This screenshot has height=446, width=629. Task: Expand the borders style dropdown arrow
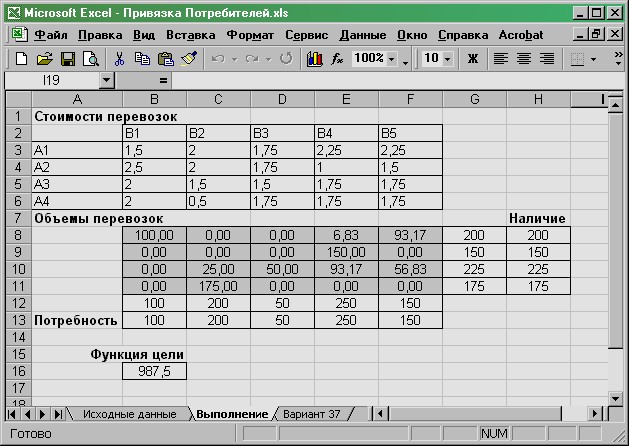[x=594, y=59]
